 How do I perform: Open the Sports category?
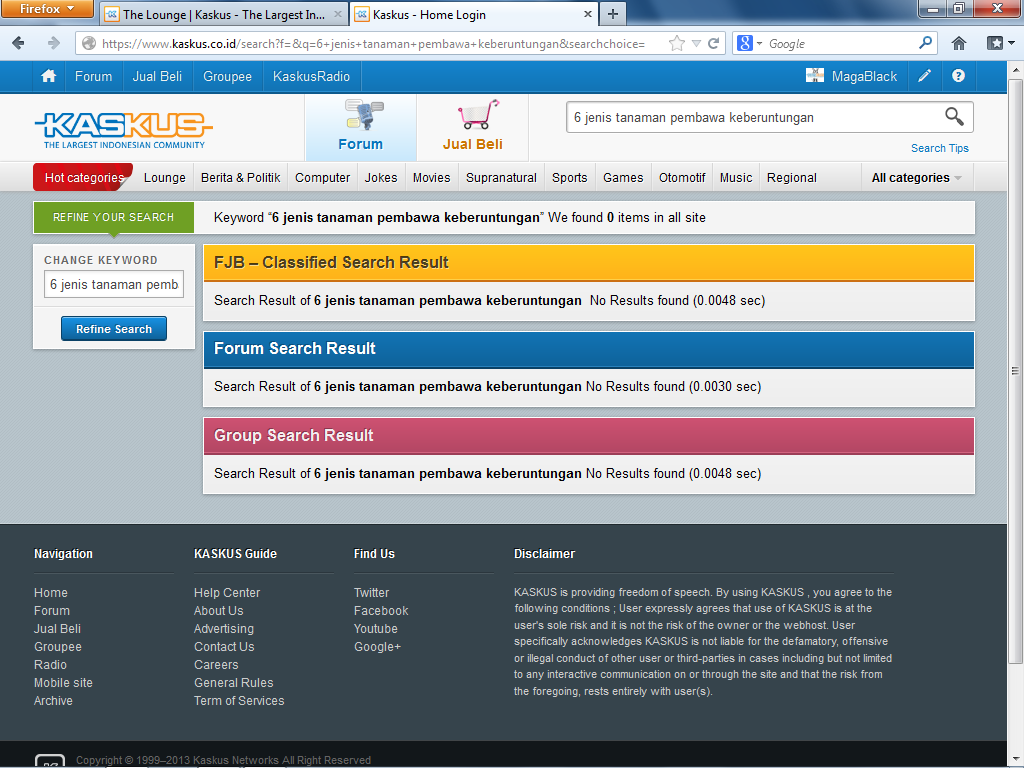(569, 178)
